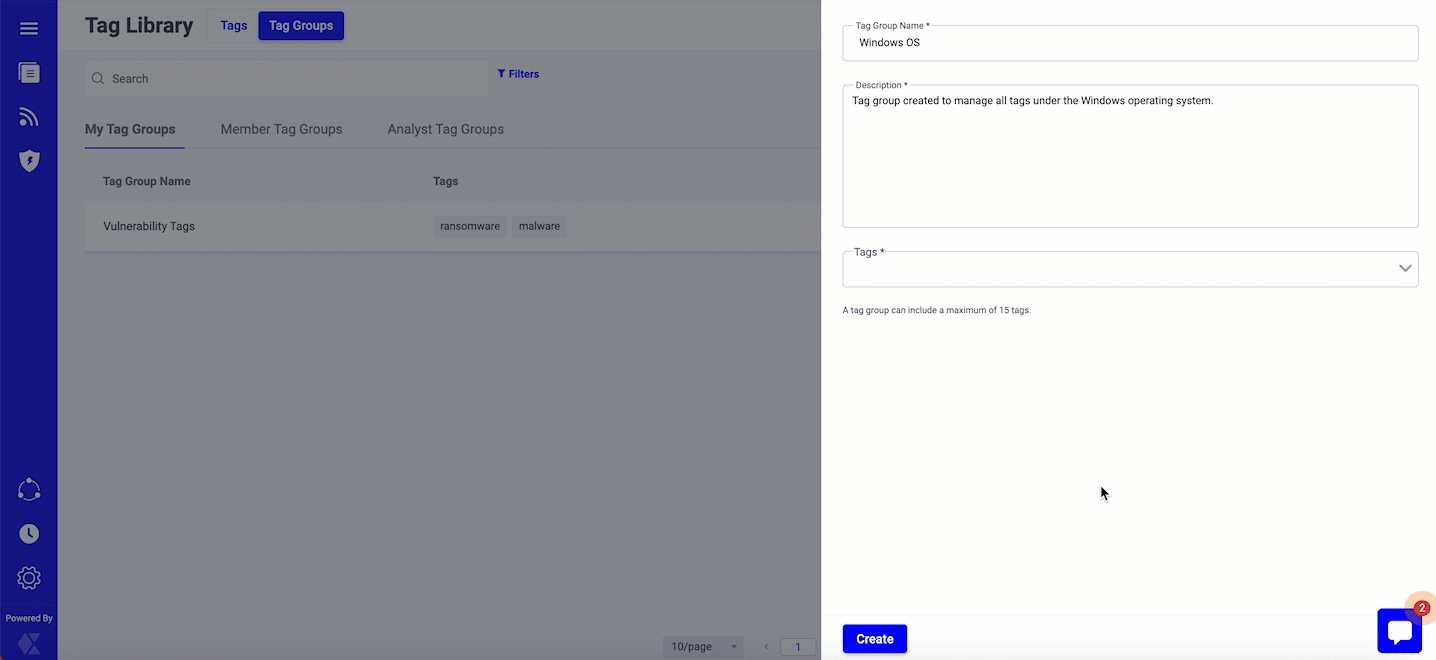
Task: Switch to Analyst Tag Groups tab
Action: pyautogui.click(x=445, y=129)
